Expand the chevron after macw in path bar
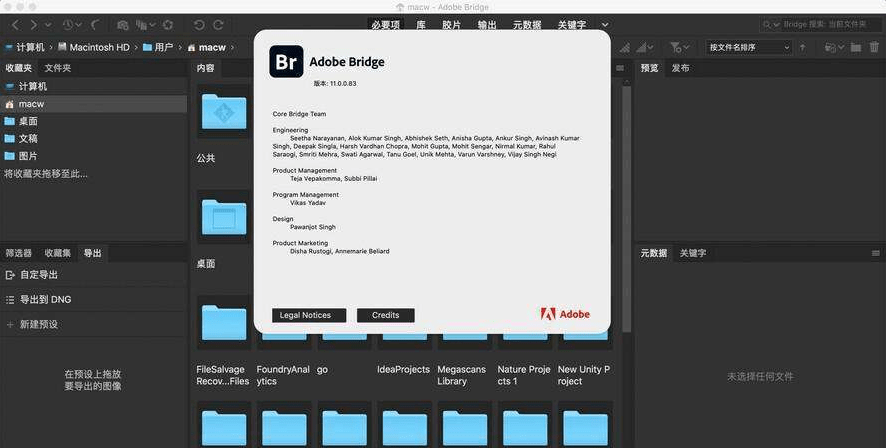 (232, 47)
